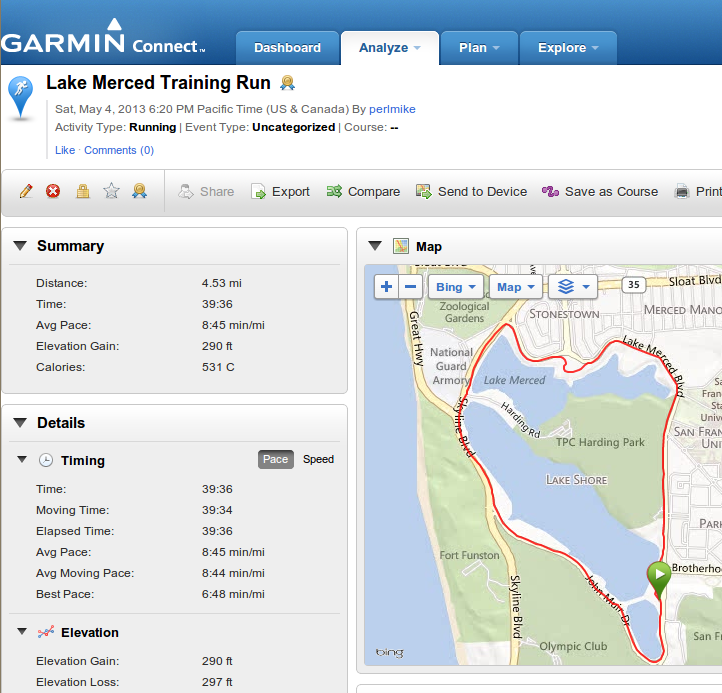This screenshot has width=722, height=693.
Task: Select Pace display mode
Action: (x=275, y=460)
